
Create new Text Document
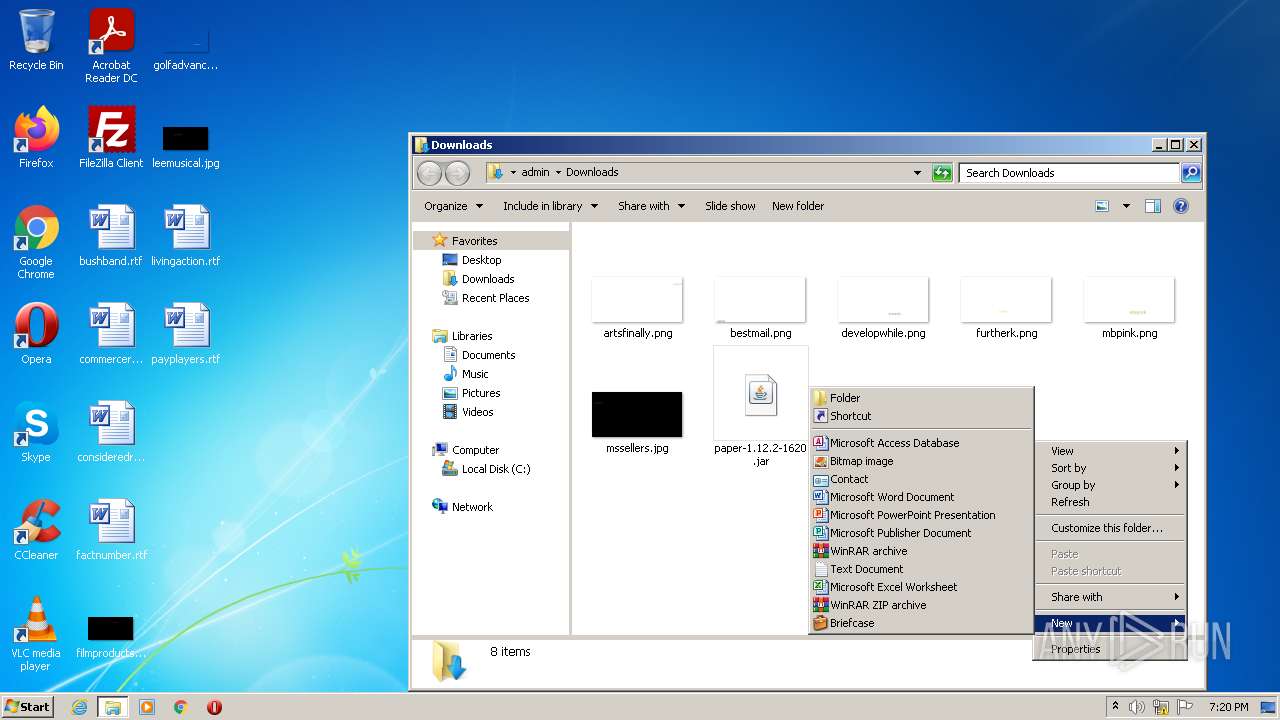coord(920,569)
